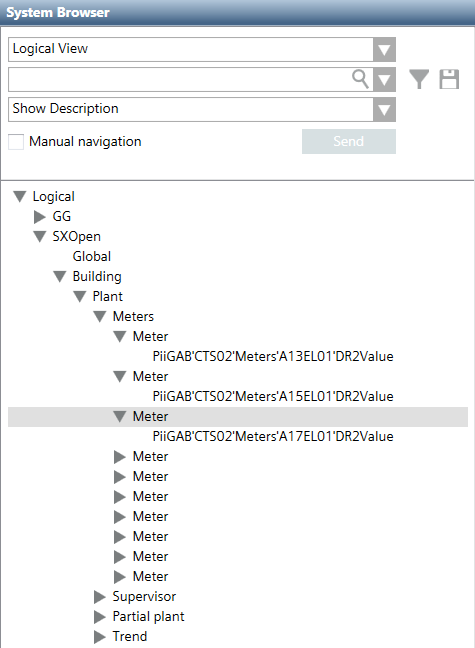Select the A13EL01'DR2Value data point
Viewport: 475px width, 648px height.
pos(273,356)
